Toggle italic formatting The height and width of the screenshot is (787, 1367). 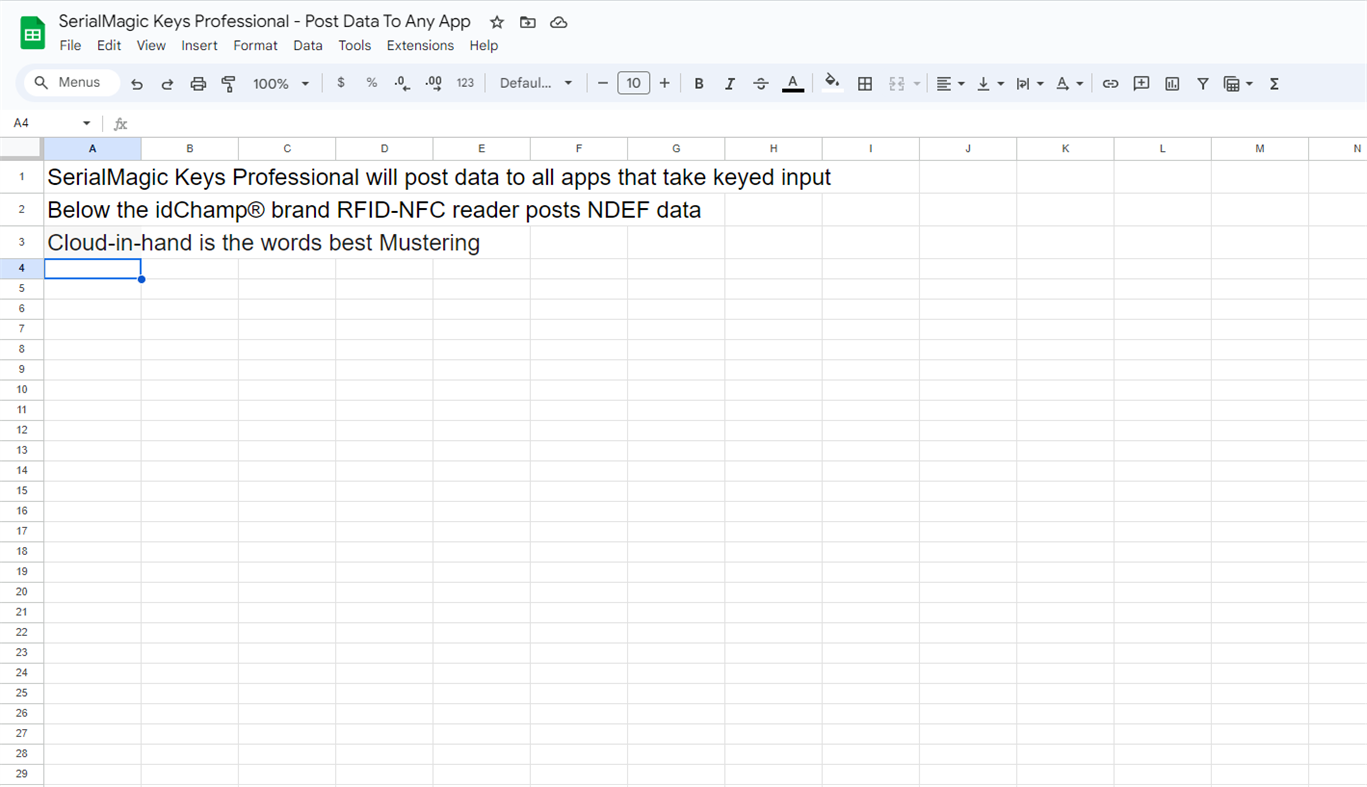coord(730,84)
